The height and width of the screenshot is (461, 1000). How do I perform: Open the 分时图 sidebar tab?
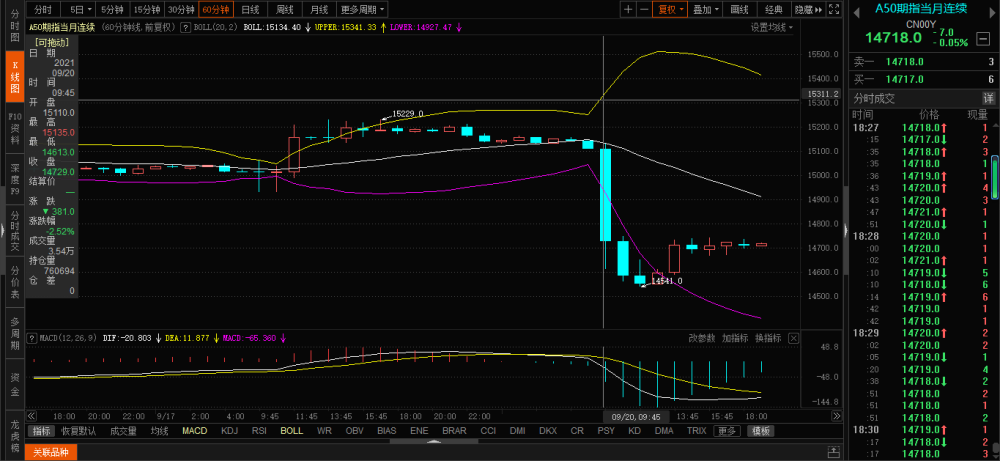15,26
